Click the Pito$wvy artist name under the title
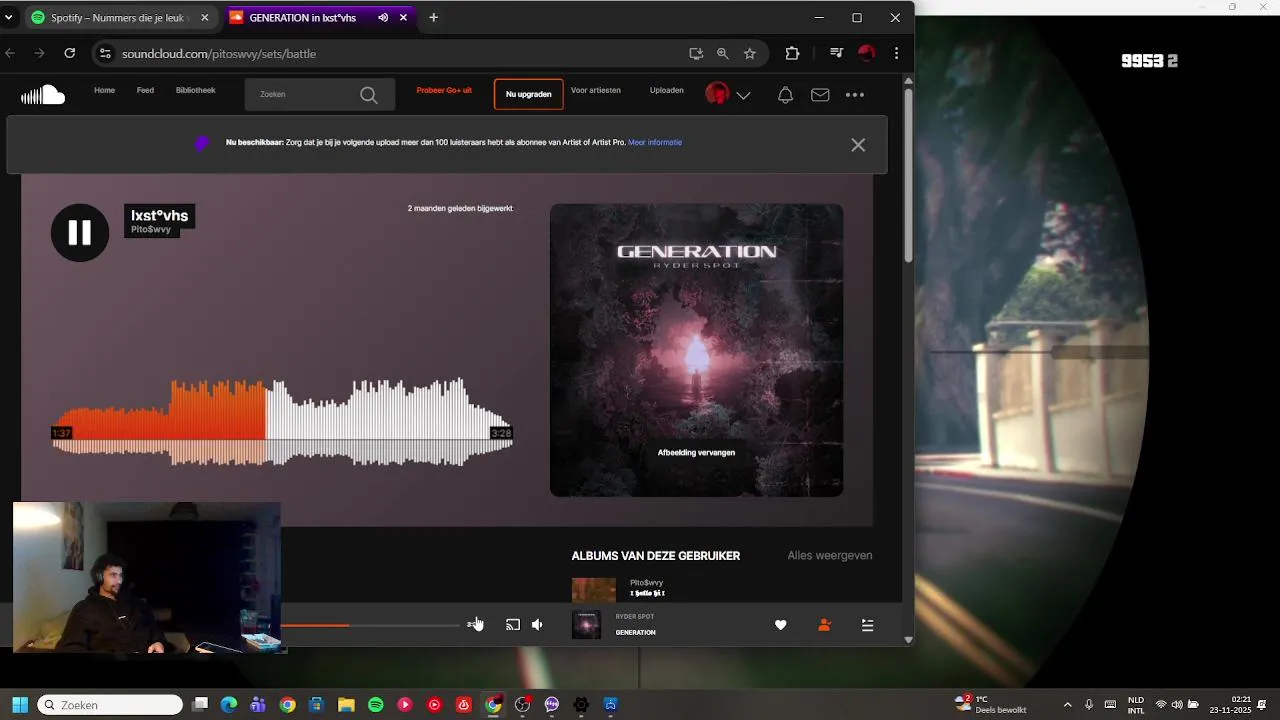Image resolution: width=1280 pixels, height=720 pixels. [151, 230]
